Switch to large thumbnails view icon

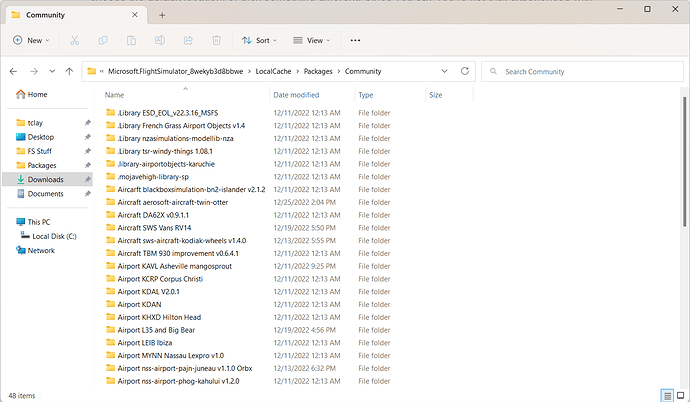pos(680,395)
